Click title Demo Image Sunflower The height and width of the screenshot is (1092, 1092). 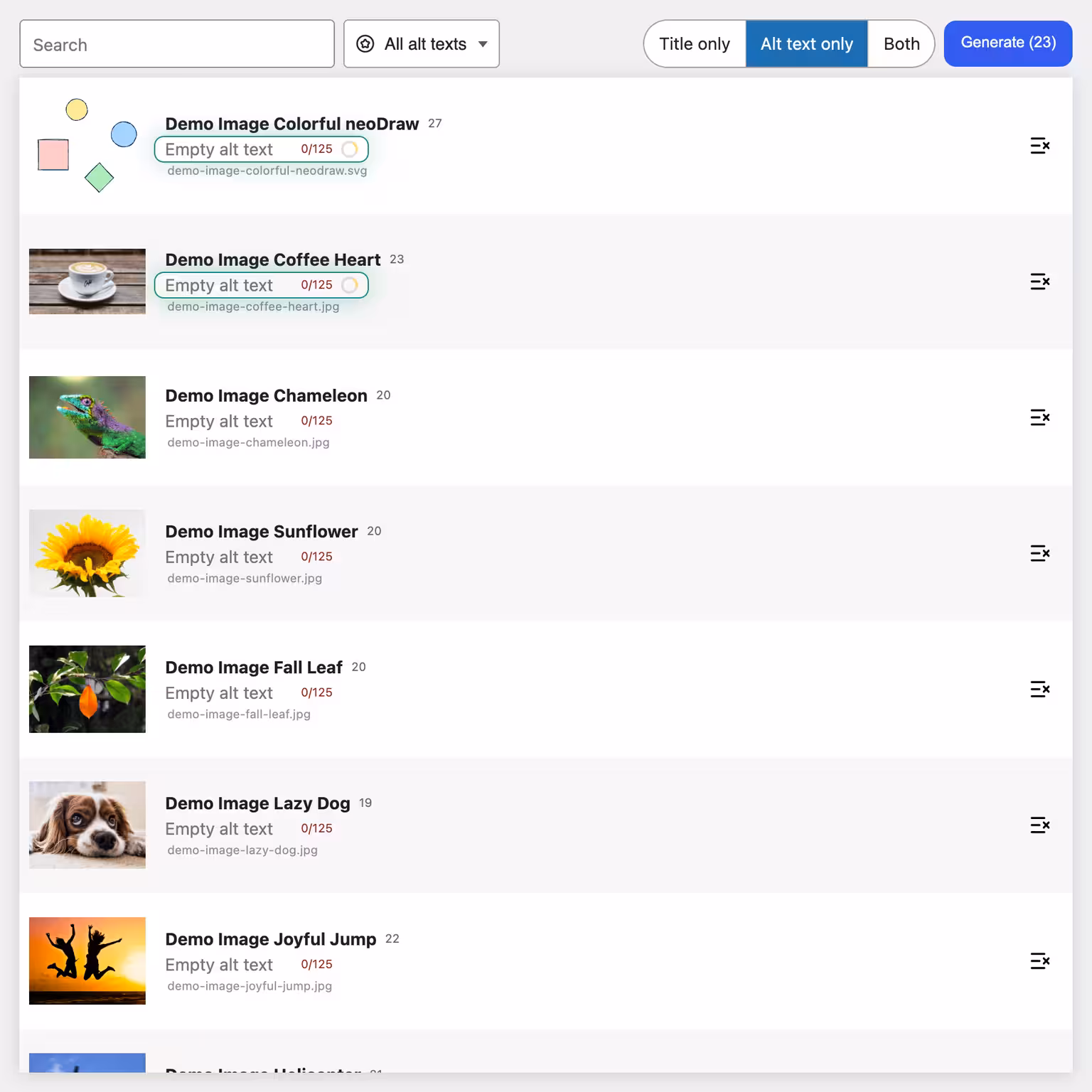coord(262,531)
